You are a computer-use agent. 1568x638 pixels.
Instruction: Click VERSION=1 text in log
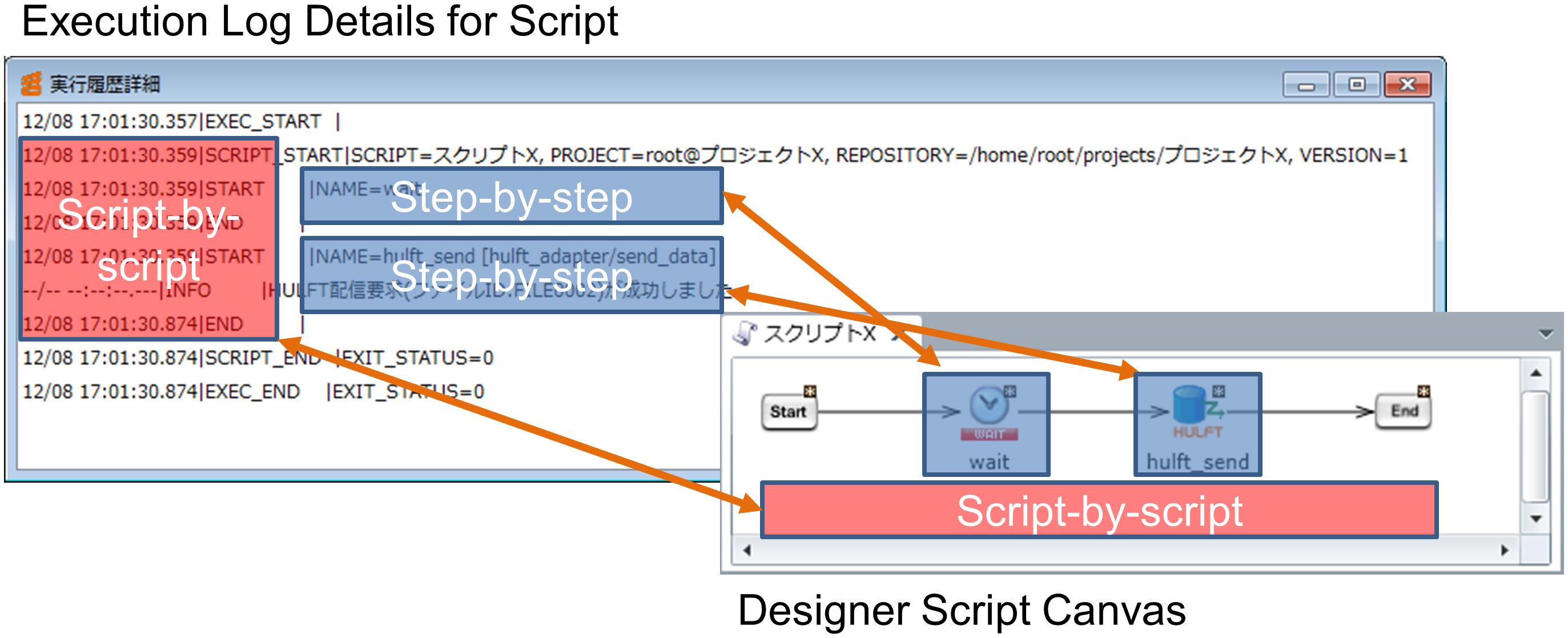[1354, 156]
